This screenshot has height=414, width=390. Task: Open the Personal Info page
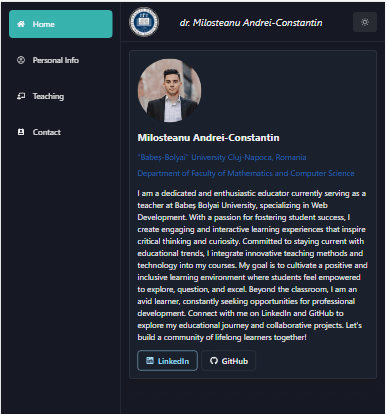(x=61, y=60)
